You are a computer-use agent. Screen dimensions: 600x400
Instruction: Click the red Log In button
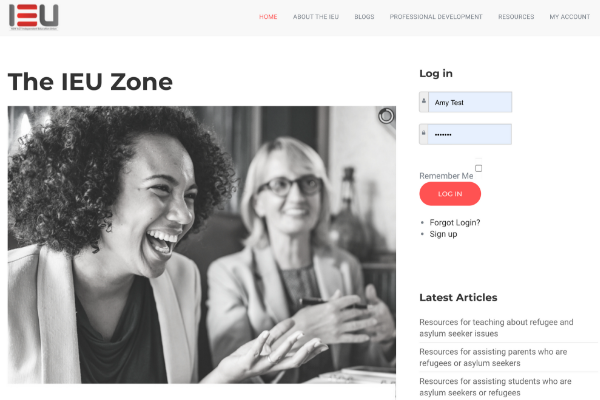(450, 194)
